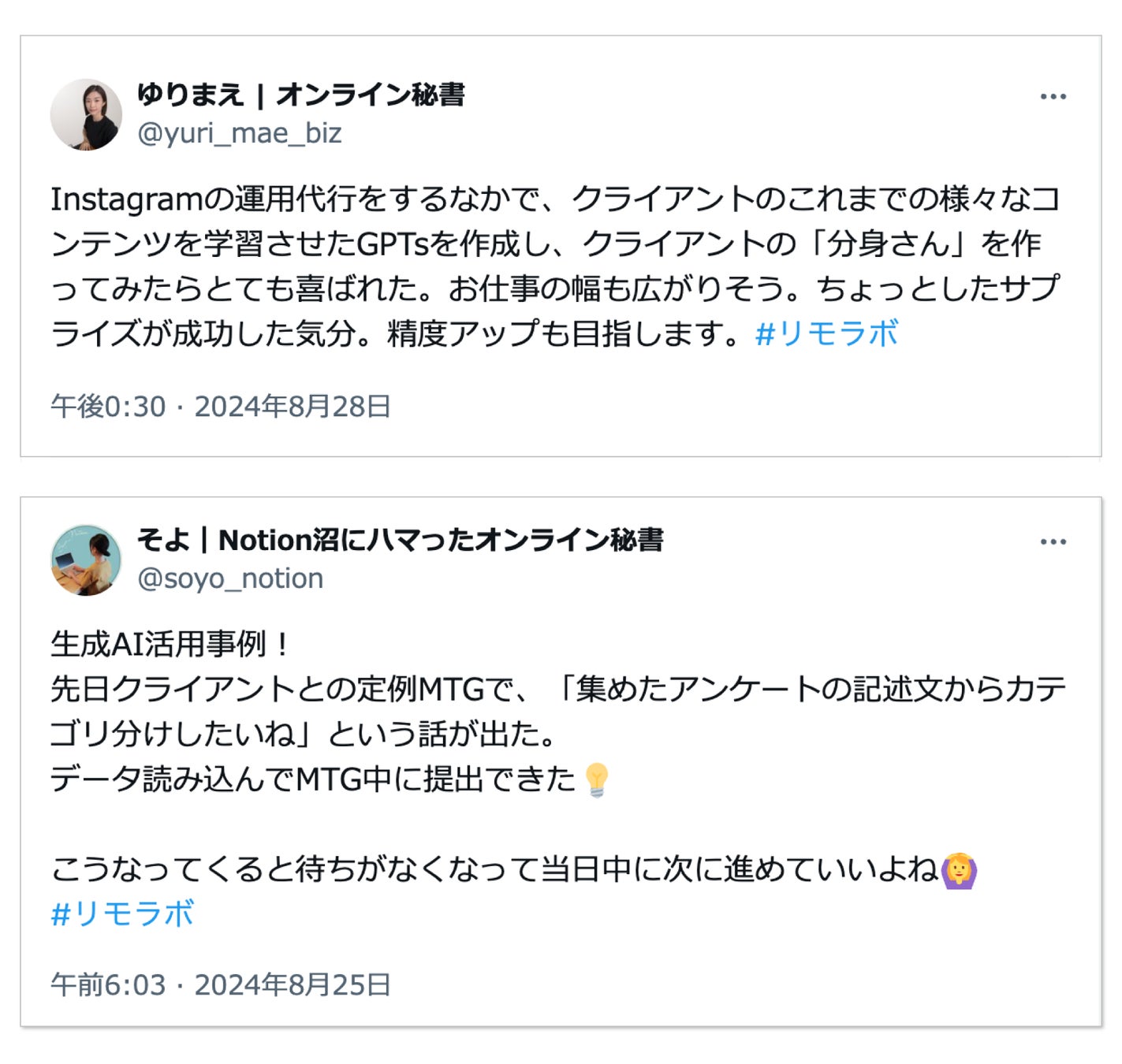The height and width of the screenshot is (1064, 1122).
Task: Click the word Instagramの in the first tweet
Action: pos(139,199)
